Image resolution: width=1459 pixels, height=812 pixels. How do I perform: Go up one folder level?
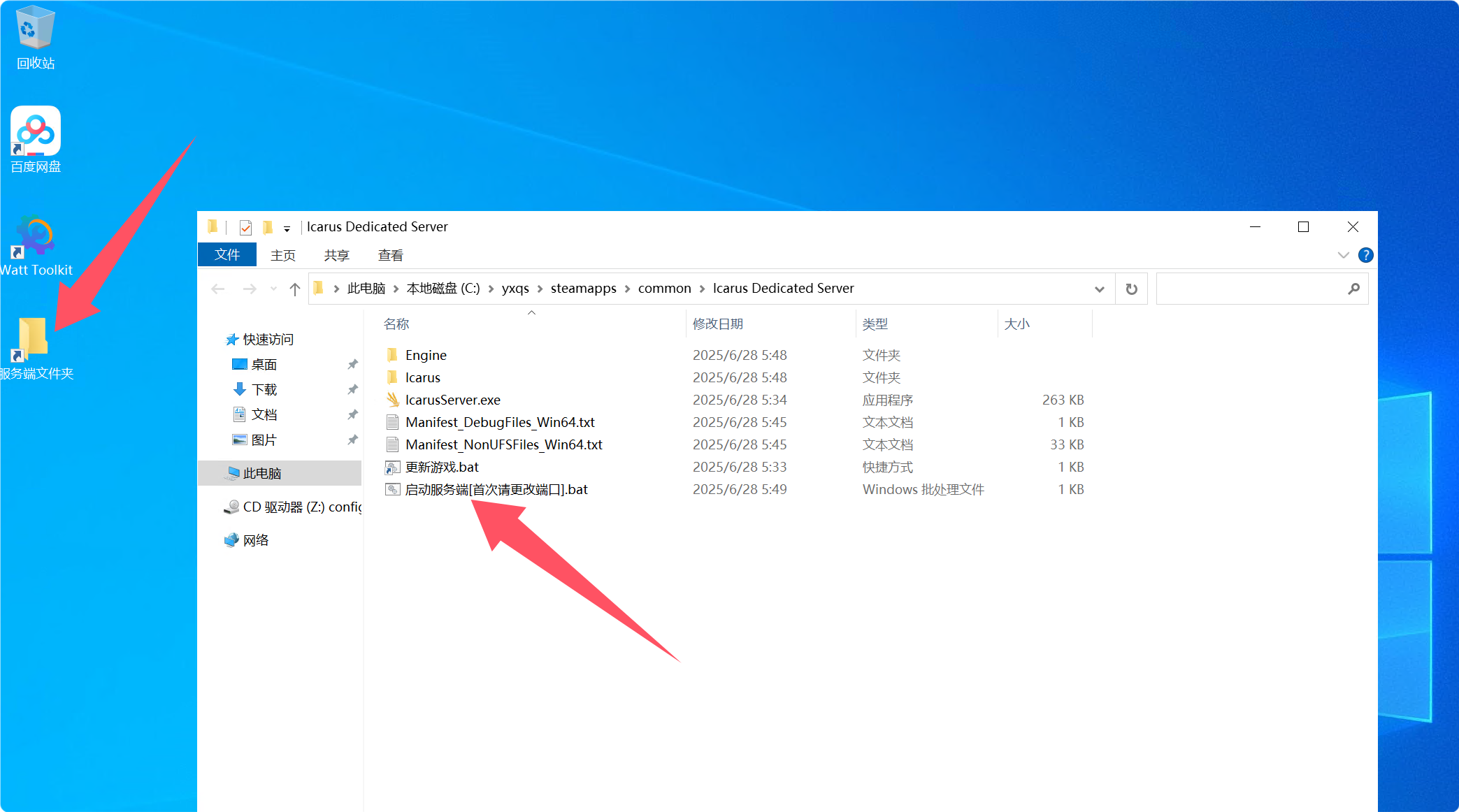click(295, 289)
